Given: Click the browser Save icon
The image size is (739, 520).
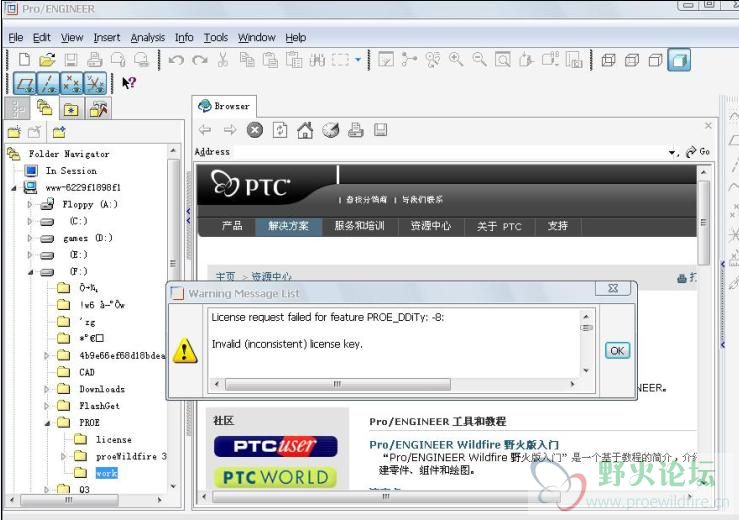Looking at the screenshot, I should [x=380, y=130].
